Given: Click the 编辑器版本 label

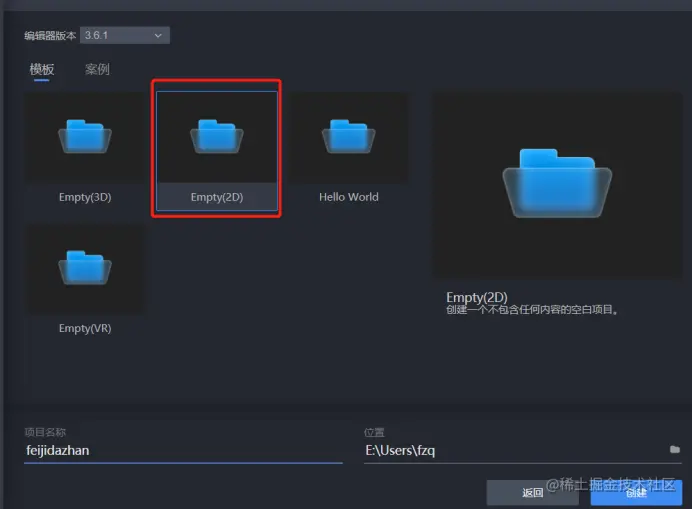Looking at the screenshot, I should 50,36.
